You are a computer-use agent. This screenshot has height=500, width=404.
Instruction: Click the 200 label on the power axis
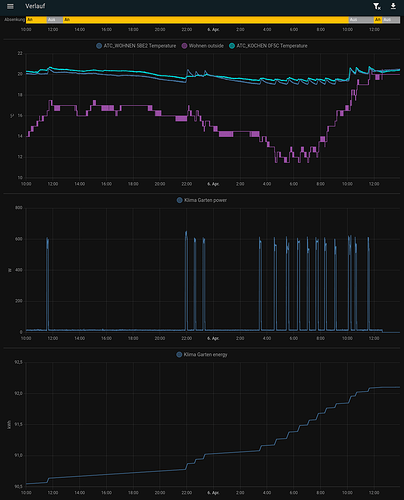tap(19, 301)
